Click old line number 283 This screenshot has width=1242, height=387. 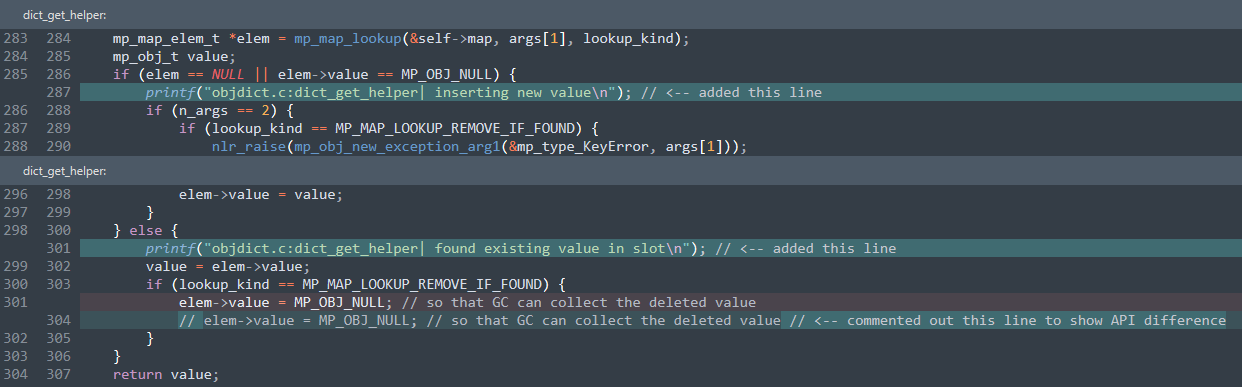(16, 39)
